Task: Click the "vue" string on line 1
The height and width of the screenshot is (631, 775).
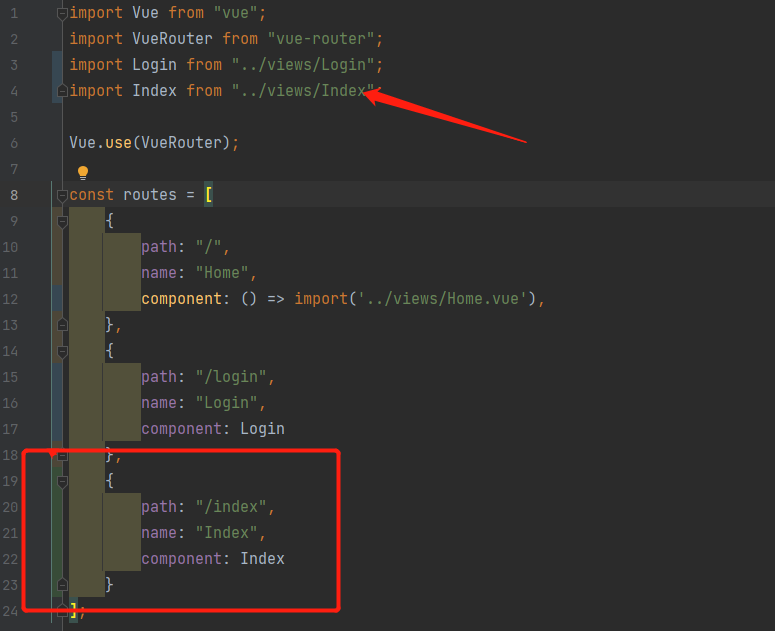Action: (x=235, y=13)
